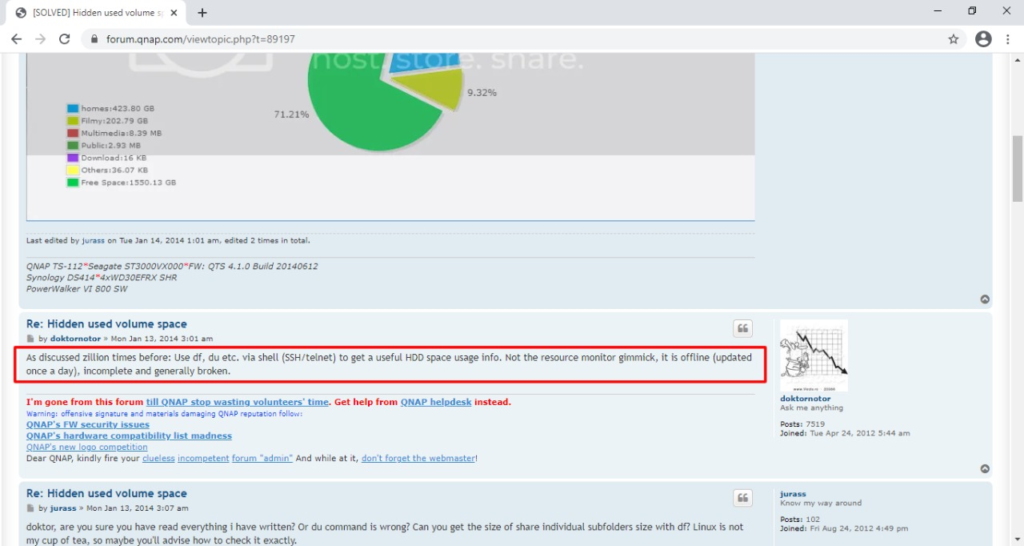Open Chrome three-dot menu
The width and height of the screenshot is (1024, 546).
(1008, 39)
